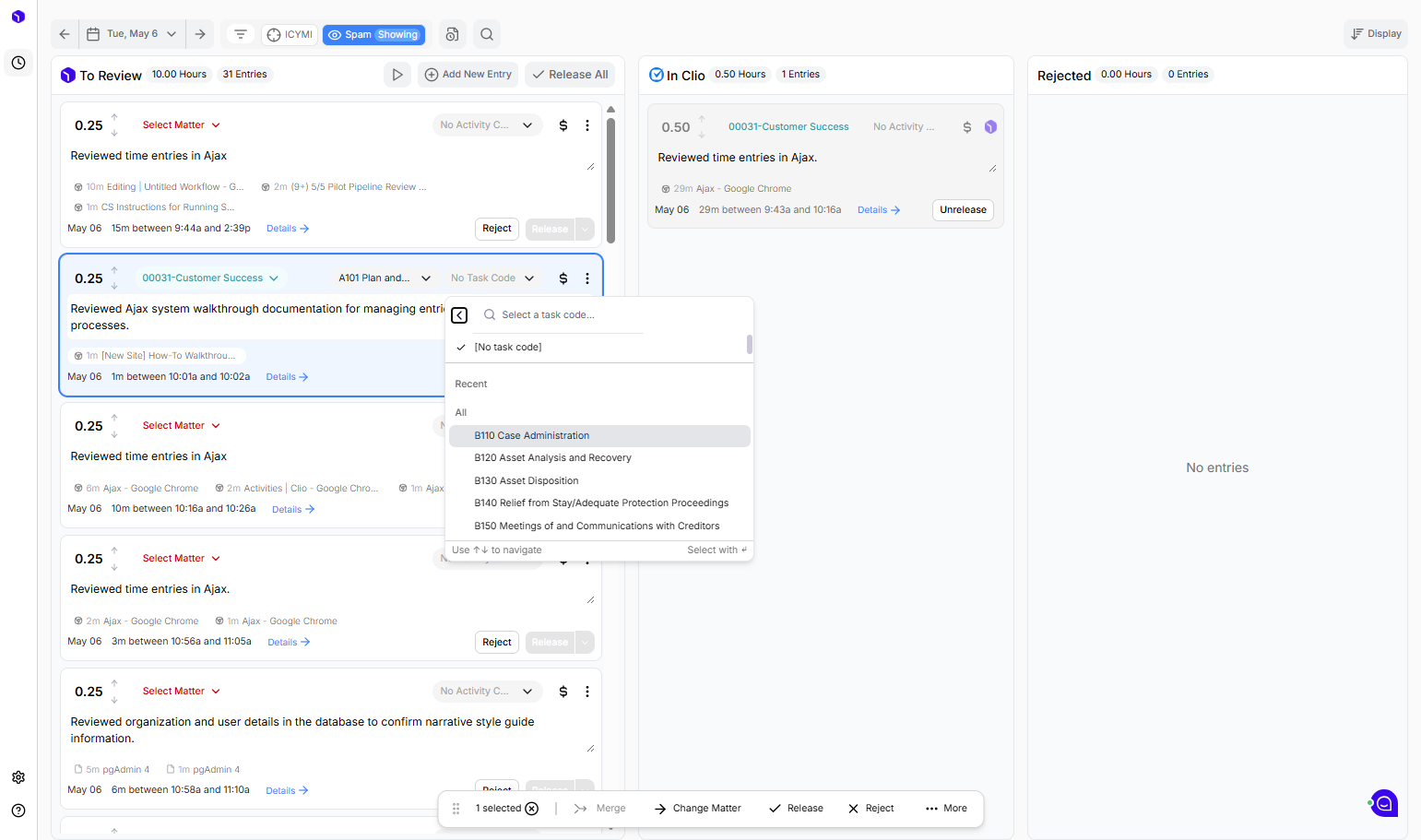This screenshot has height=840, width=1421.
Task: Open the No Task Code dropdown
Action: pos(492,278)
